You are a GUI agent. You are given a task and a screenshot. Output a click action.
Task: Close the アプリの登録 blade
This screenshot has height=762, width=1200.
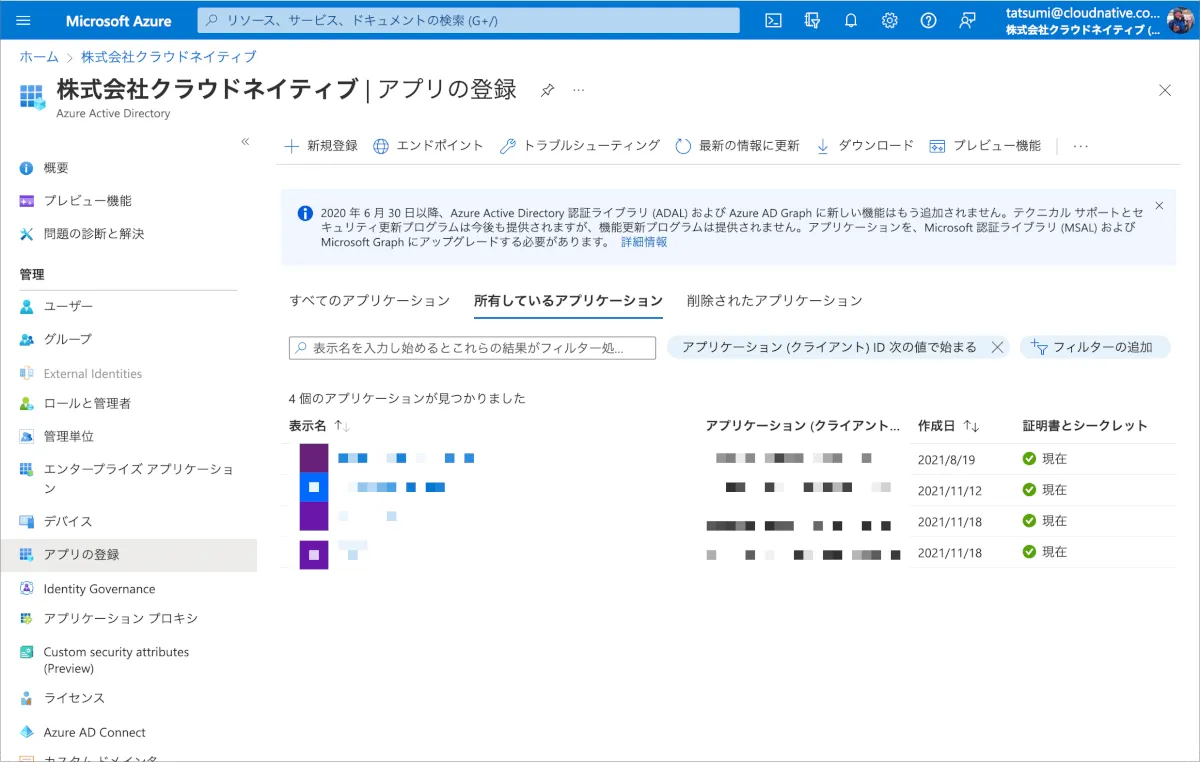pos(1165,90)
